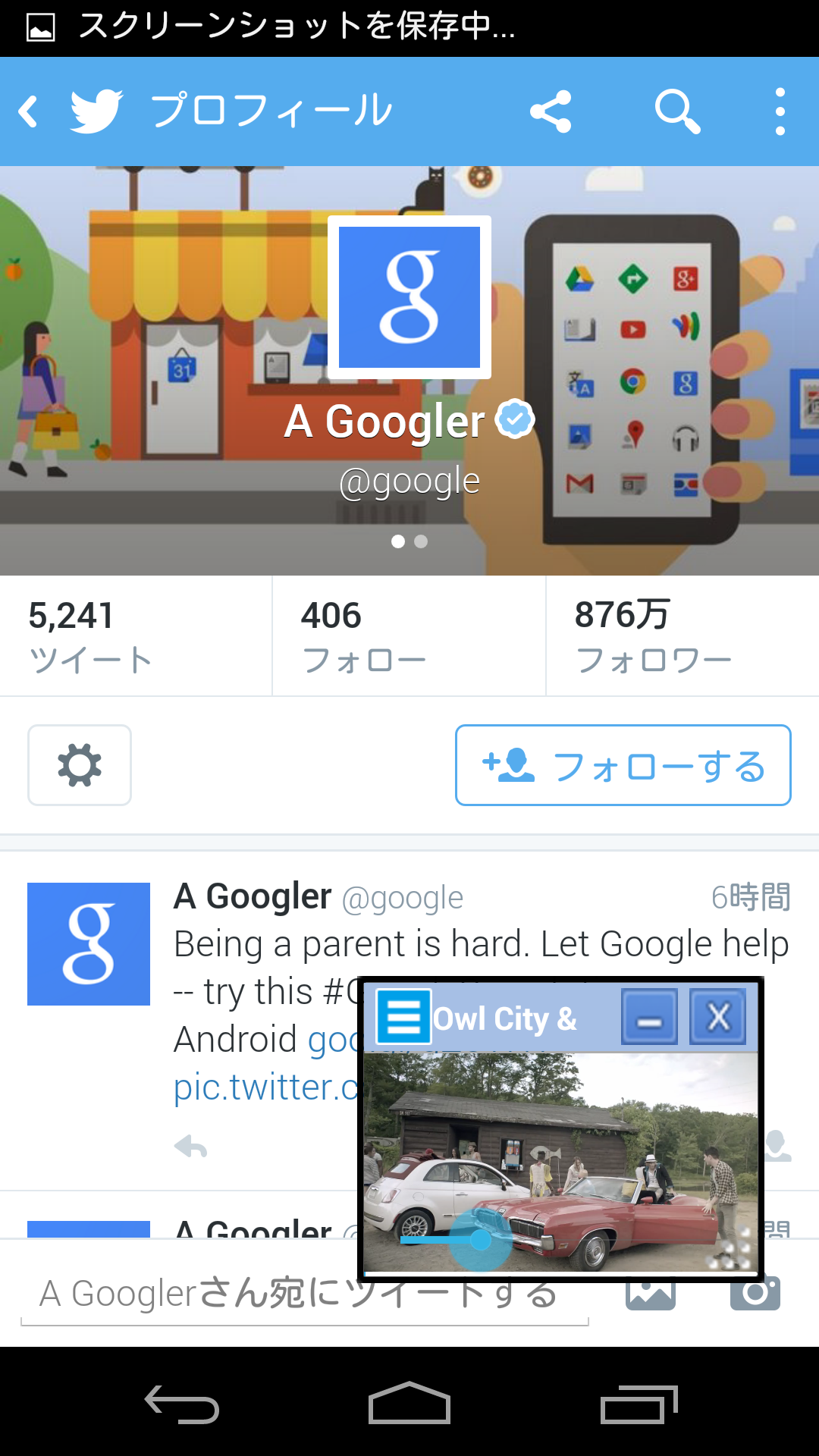Open the share icon in top bar
Viewport: 819px width, 1456px height.
pyautogui.click(x=551, y=111)
